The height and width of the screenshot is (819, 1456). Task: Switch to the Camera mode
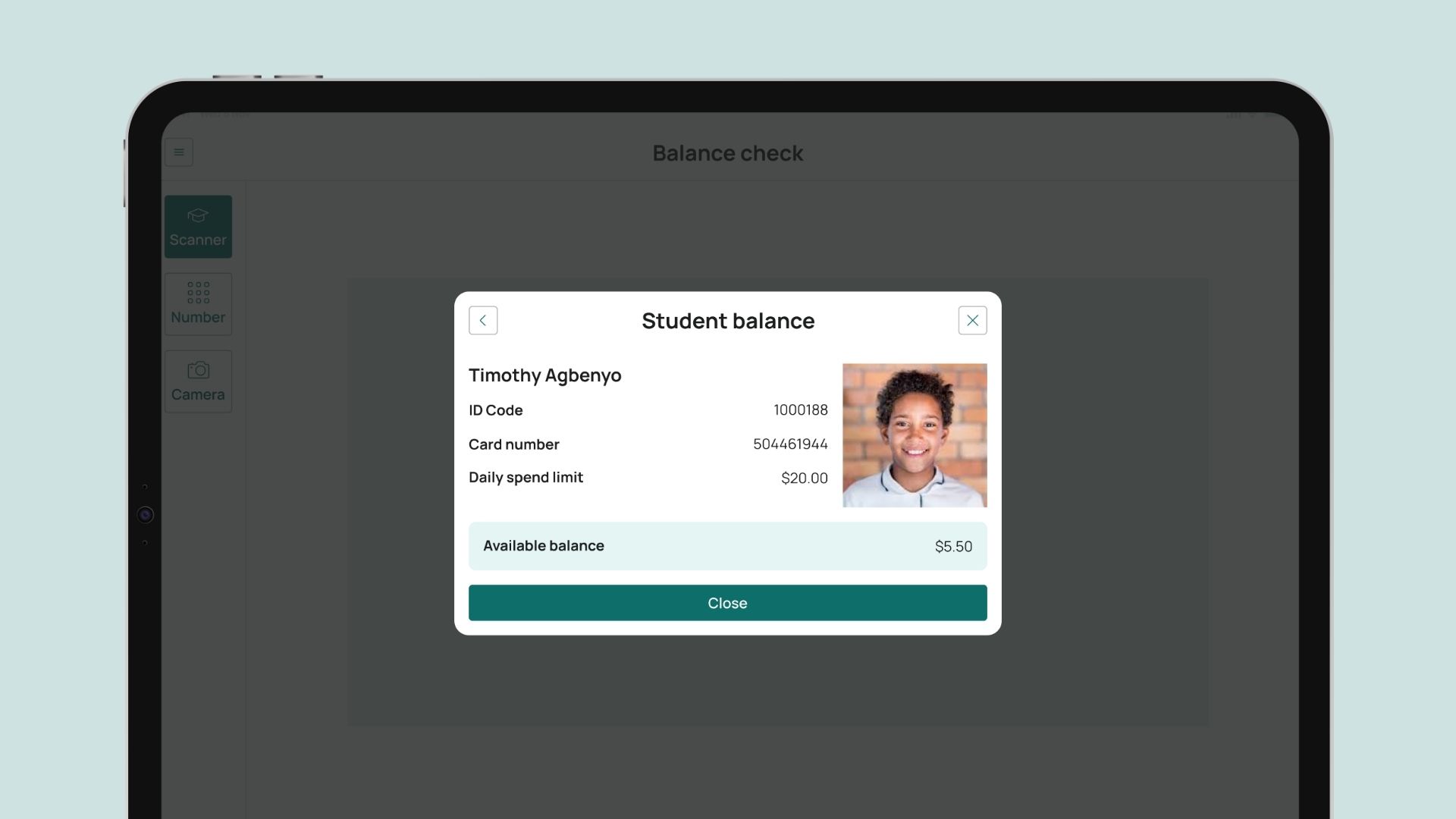click(198, 381)
